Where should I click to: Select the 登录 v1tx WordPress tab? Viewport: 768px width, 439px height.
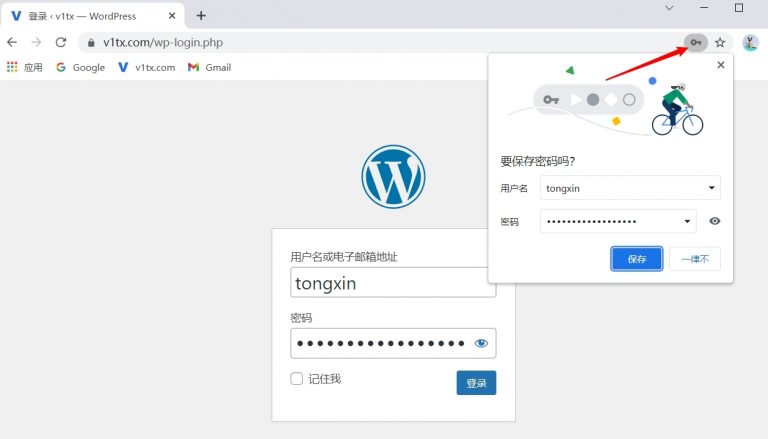coord(93,16)
